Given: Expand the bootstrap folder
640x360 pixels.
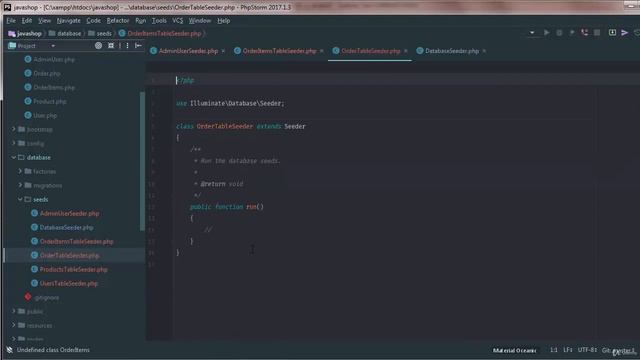Looking at the screenshot, I should point(13,129).
